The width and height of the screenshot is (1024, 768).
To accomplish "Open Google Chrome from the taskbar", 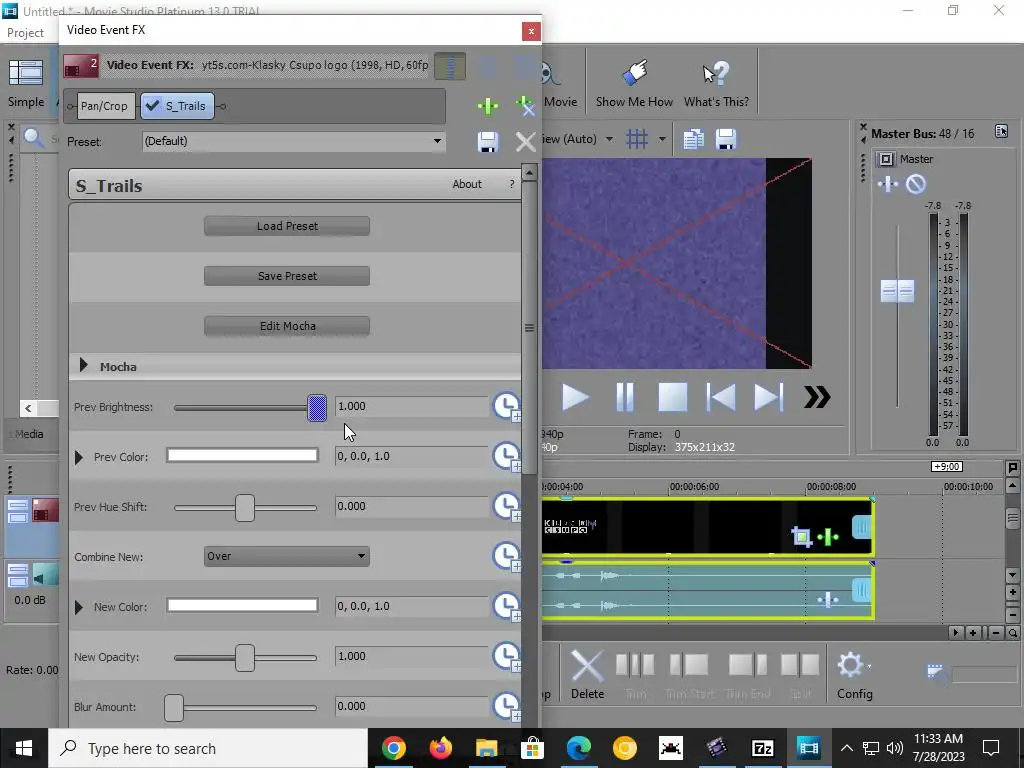I will [394, 748].
